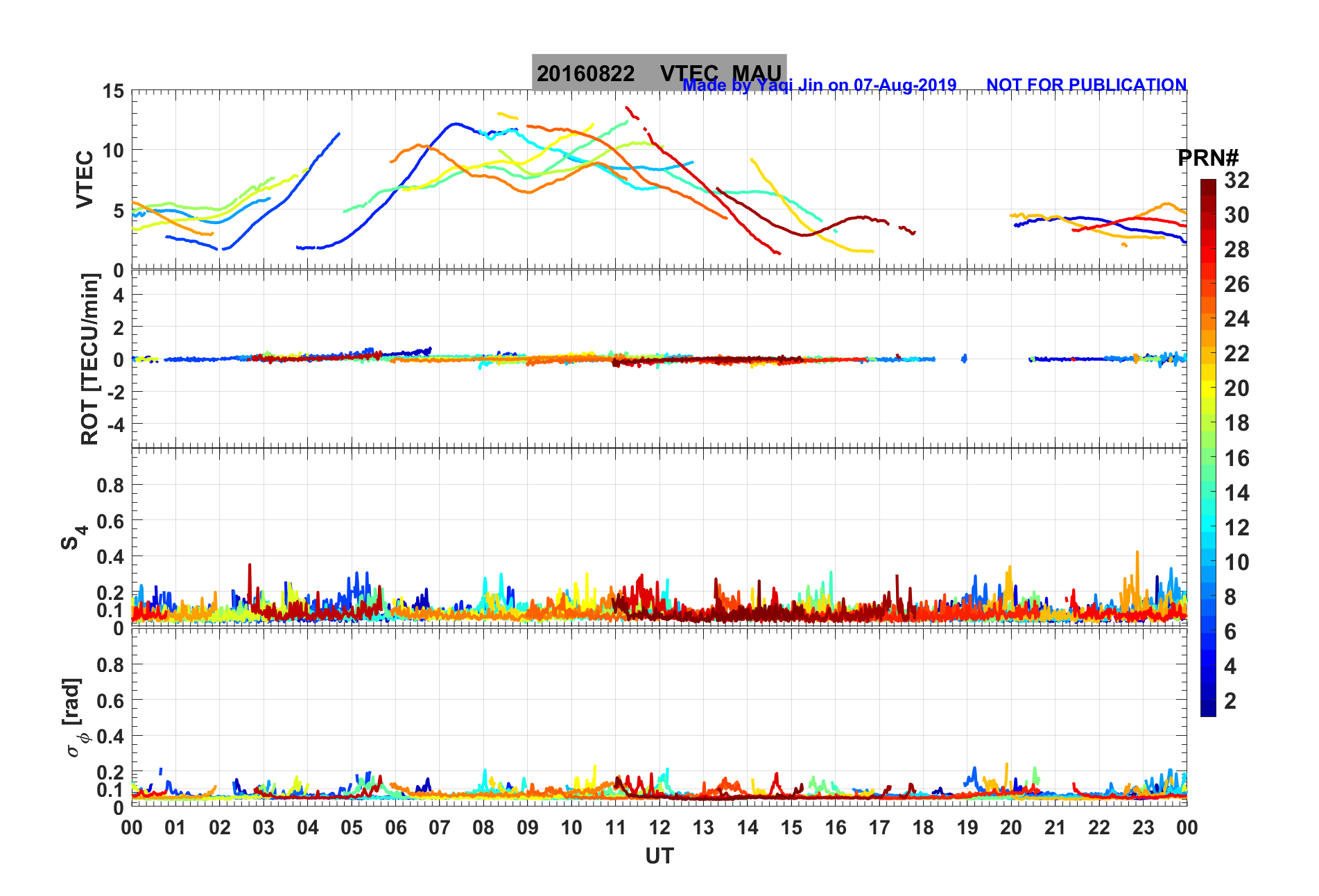Click the '0.8' tick on the S4 axis
This screenshot has width=1319, height=896.
tap(110, 485)
